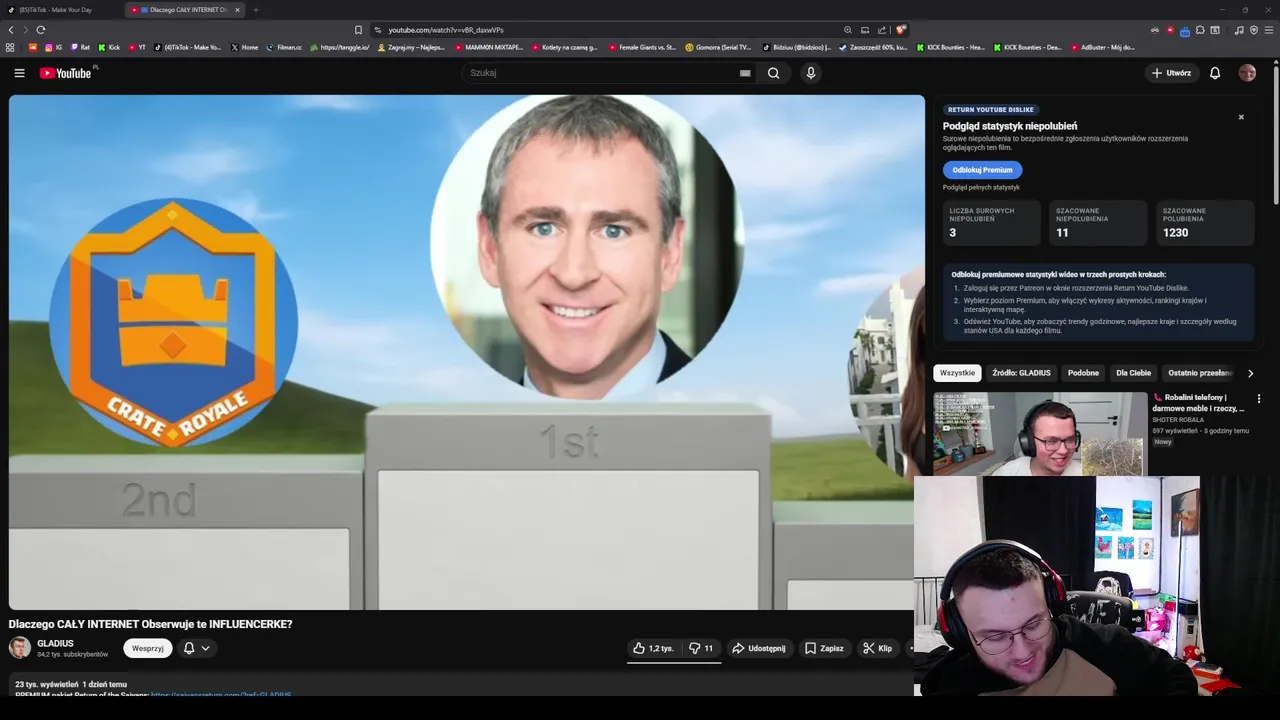Click the Odblokuj Premium button
The height and width of the screenshot is (720, 1280).
[x=982, y=170]
